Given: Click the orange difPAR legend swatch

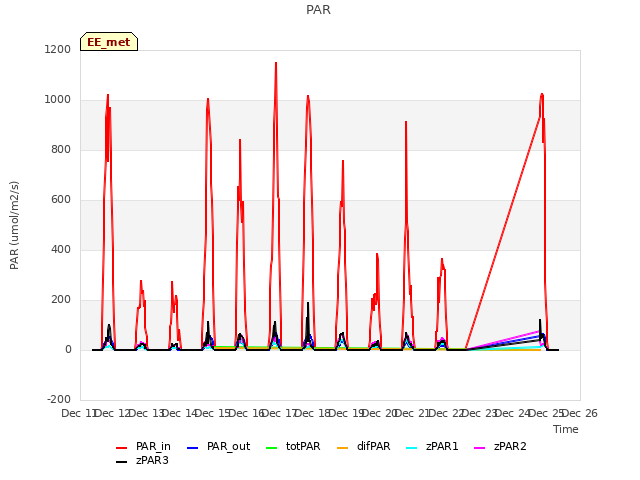Looking at the screenshot, I should 343,448.
